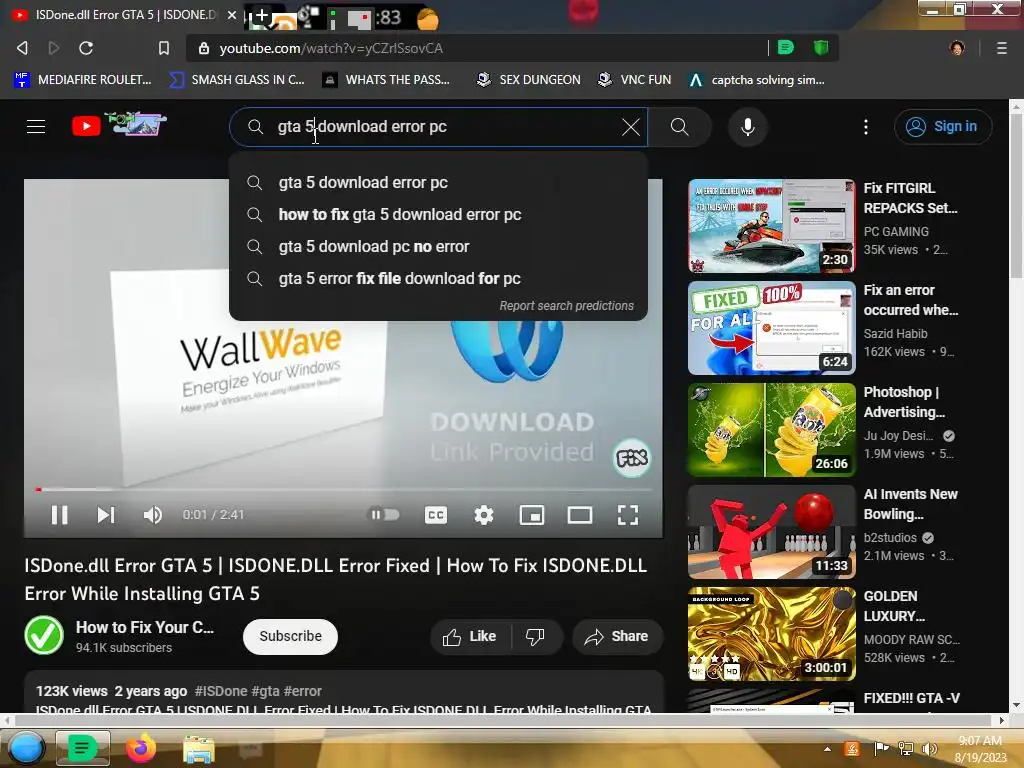The height and width of the screenshot is (768, 1024).
Task: Select suggestion 'gta 5 download pc no error'
Action: coord(438,246)
